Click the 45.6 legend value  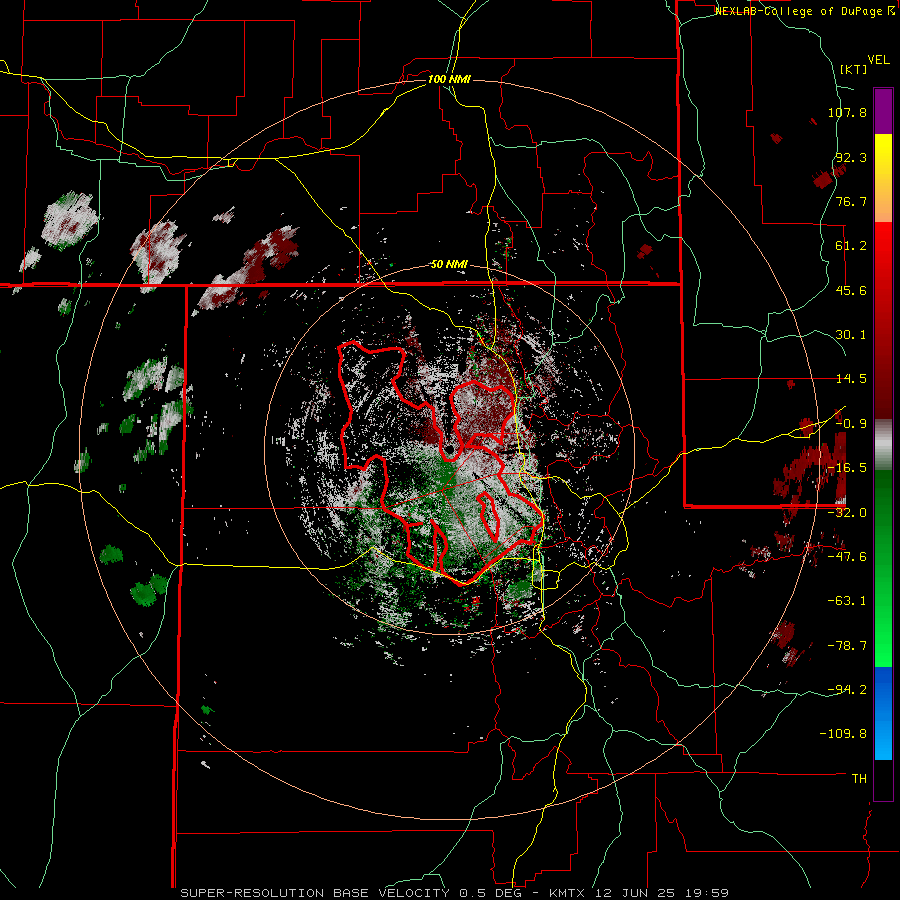(851, 290)
